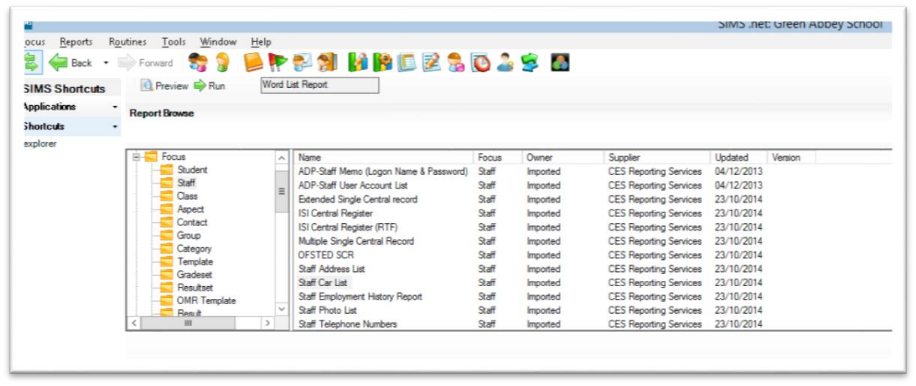Click the Run report button
This screenshot has width=916, height=386.
[210, 86]
